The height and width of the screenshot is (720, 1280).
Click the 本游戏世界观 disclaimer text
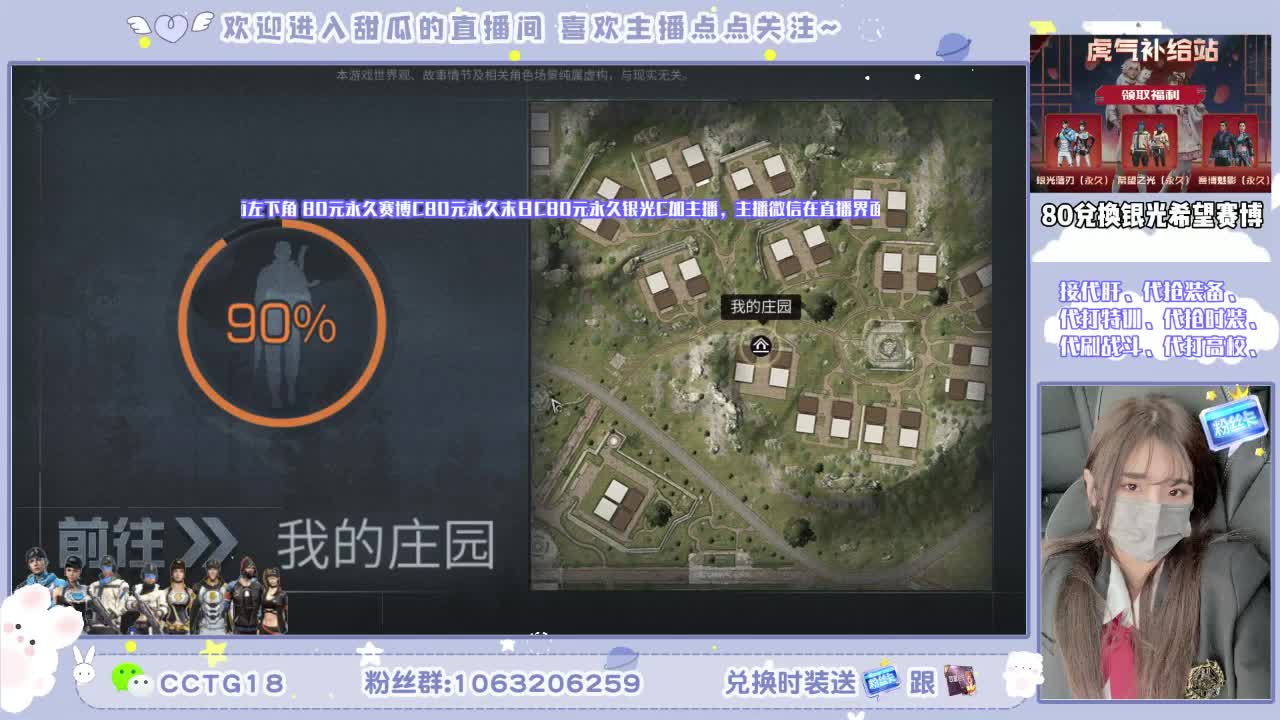tap(513, 75)
